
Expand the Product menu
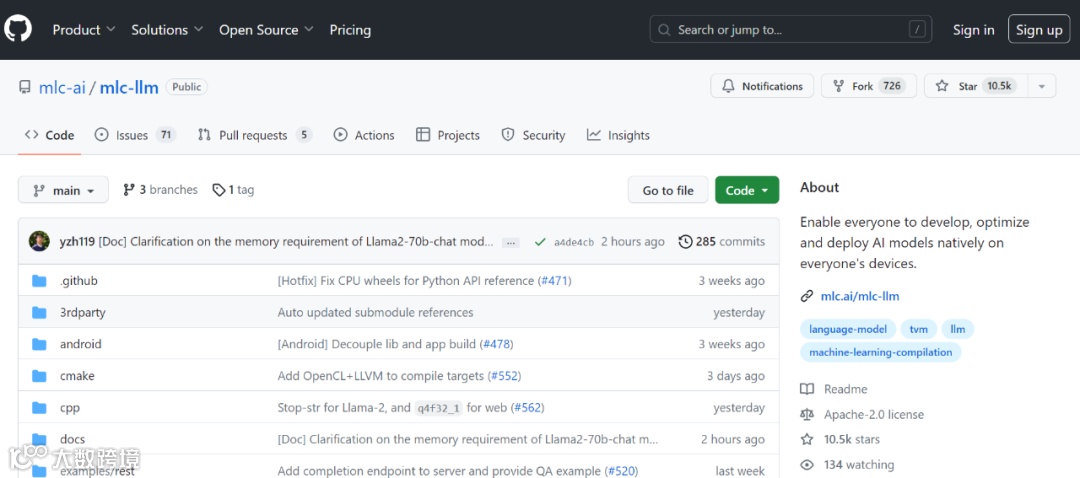click(84, 30)
